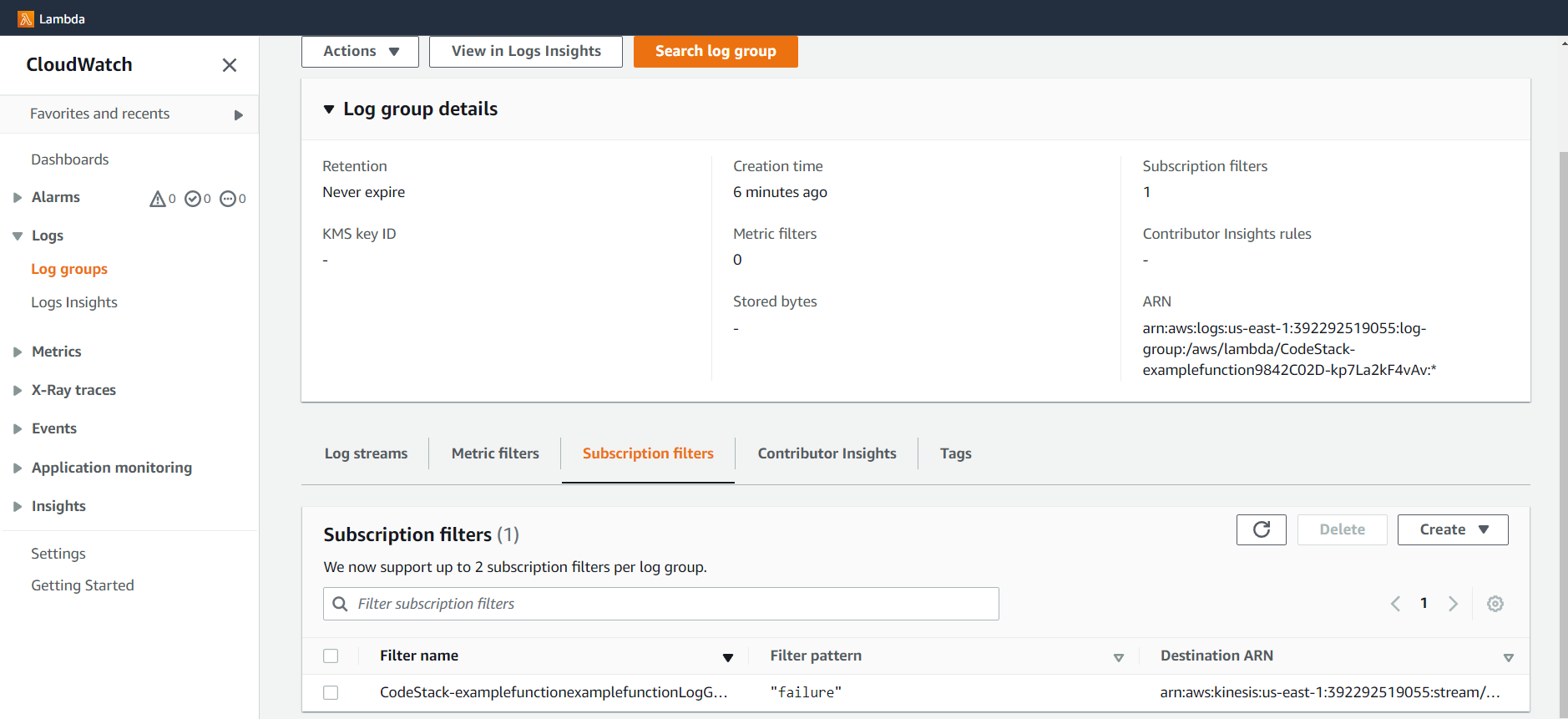Image resolution: width=1568 pixels, height=719 pixels.
Task: Open table preferences gear icon
Action: pos(1495,604)
